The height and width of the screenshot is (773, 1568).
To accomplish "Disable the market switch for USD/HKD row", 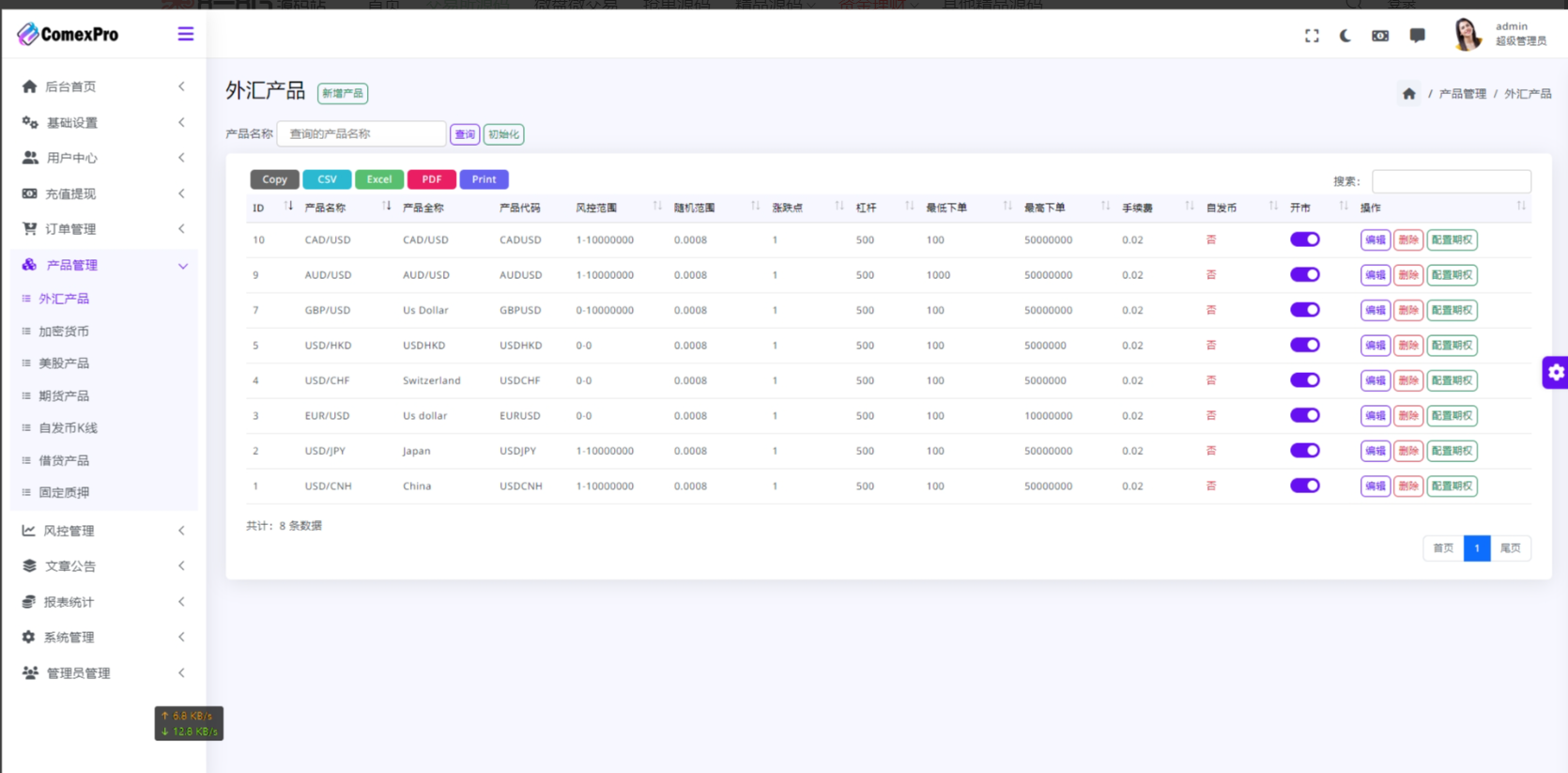I will tap(1304, 345).
